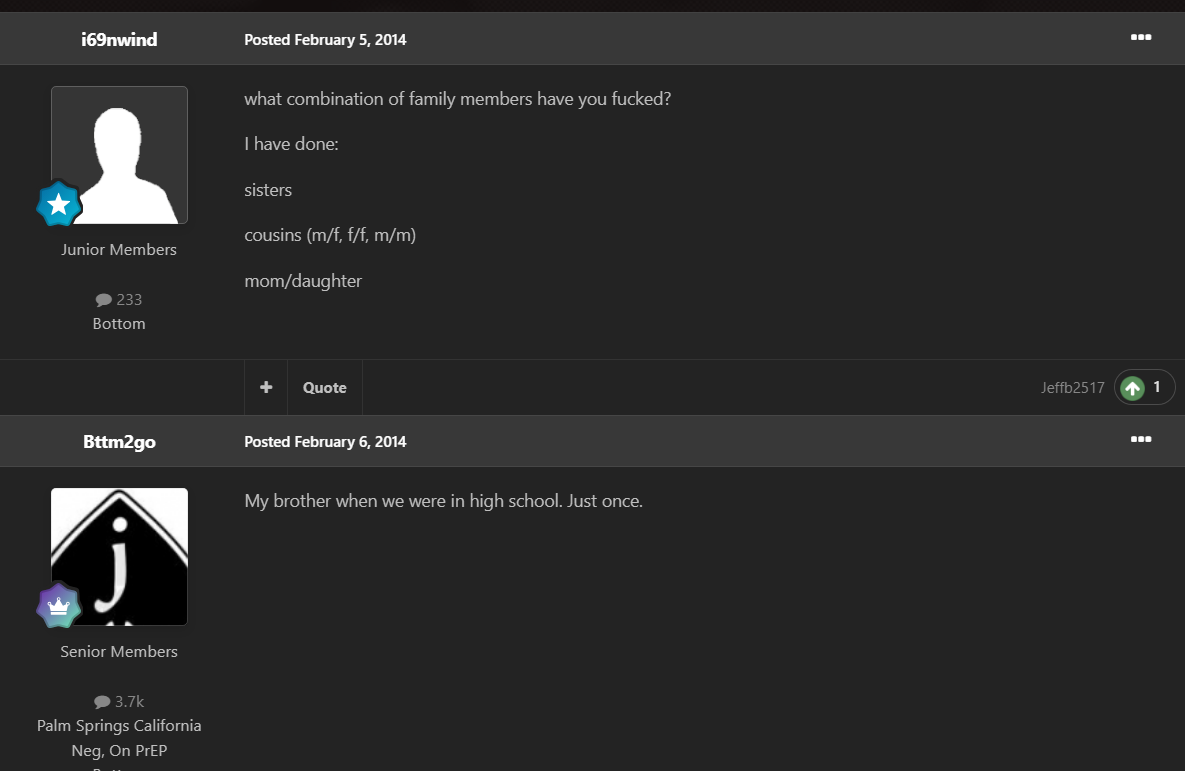Click the purple crown rank badge
The height and width of the screenshot is (771, 1185).
pos(58,605)
